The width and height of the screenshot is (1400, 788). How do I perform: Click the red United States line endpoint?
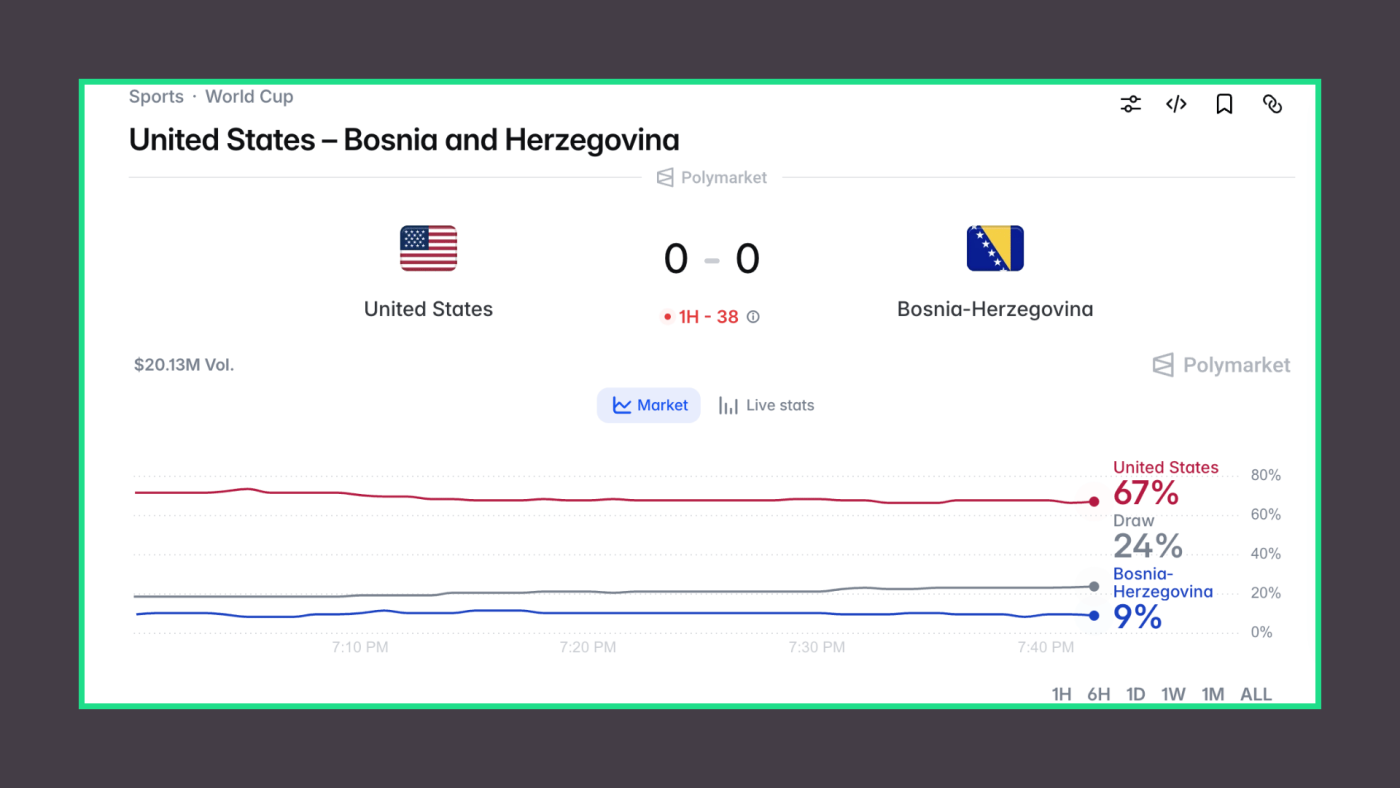click(1094, 502)
